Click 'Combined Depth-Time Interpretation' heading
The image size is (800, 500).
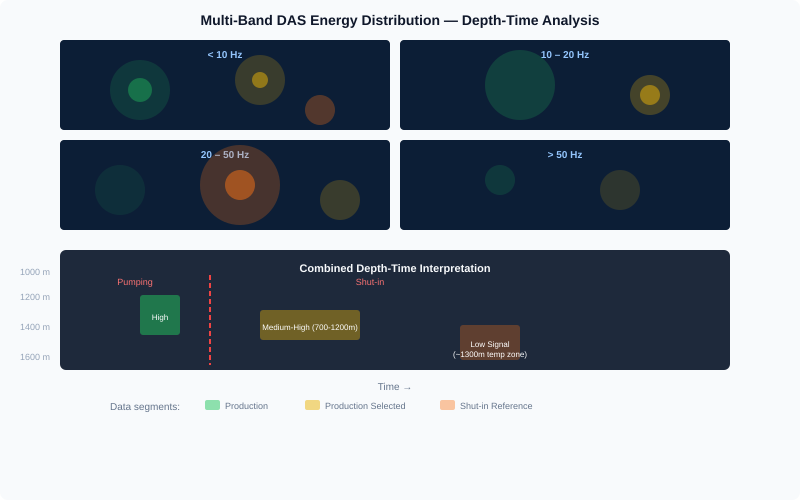pos(395,268)
